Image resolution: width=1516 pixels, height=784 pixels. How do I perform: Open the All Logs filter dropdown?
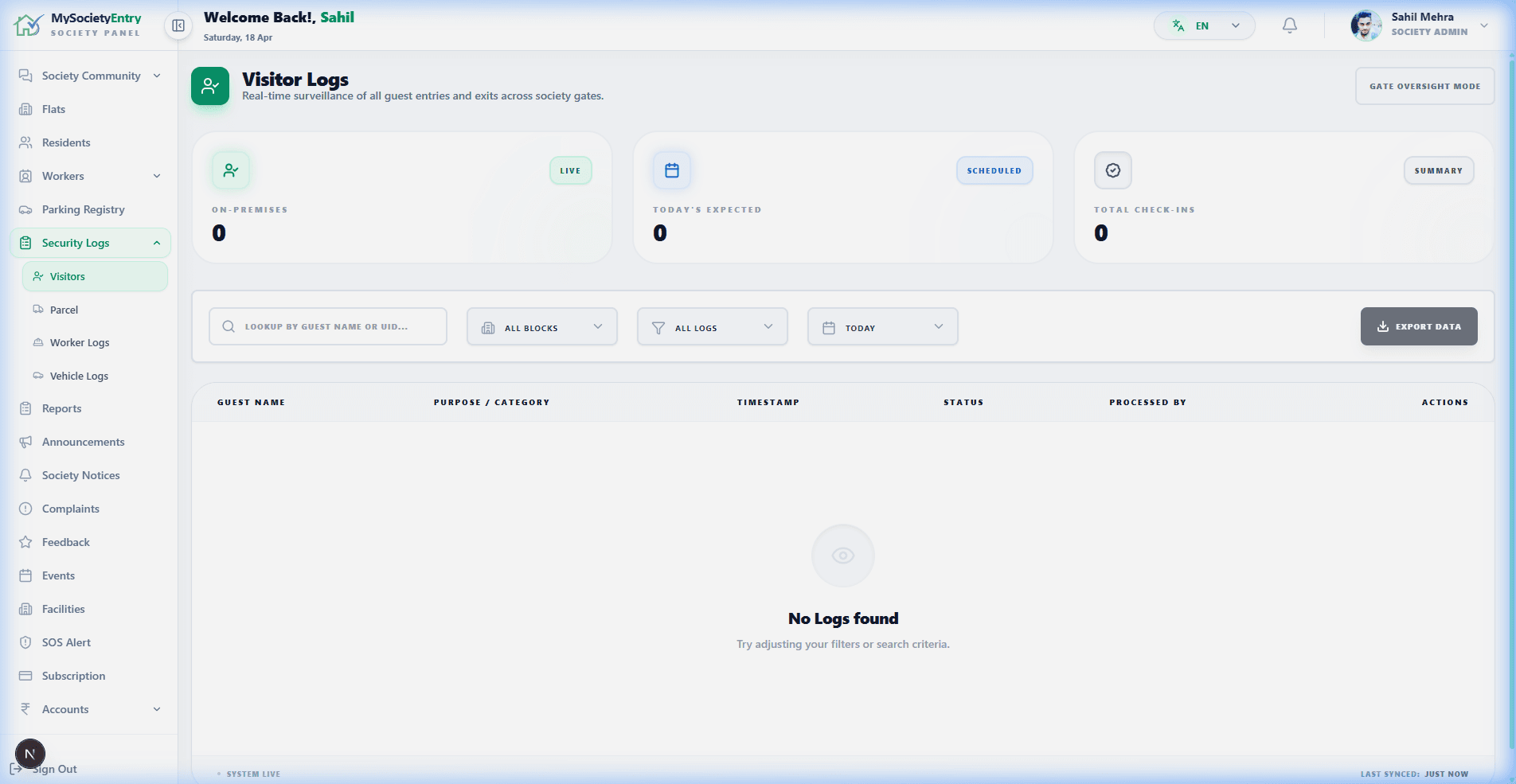click(712, 327)
